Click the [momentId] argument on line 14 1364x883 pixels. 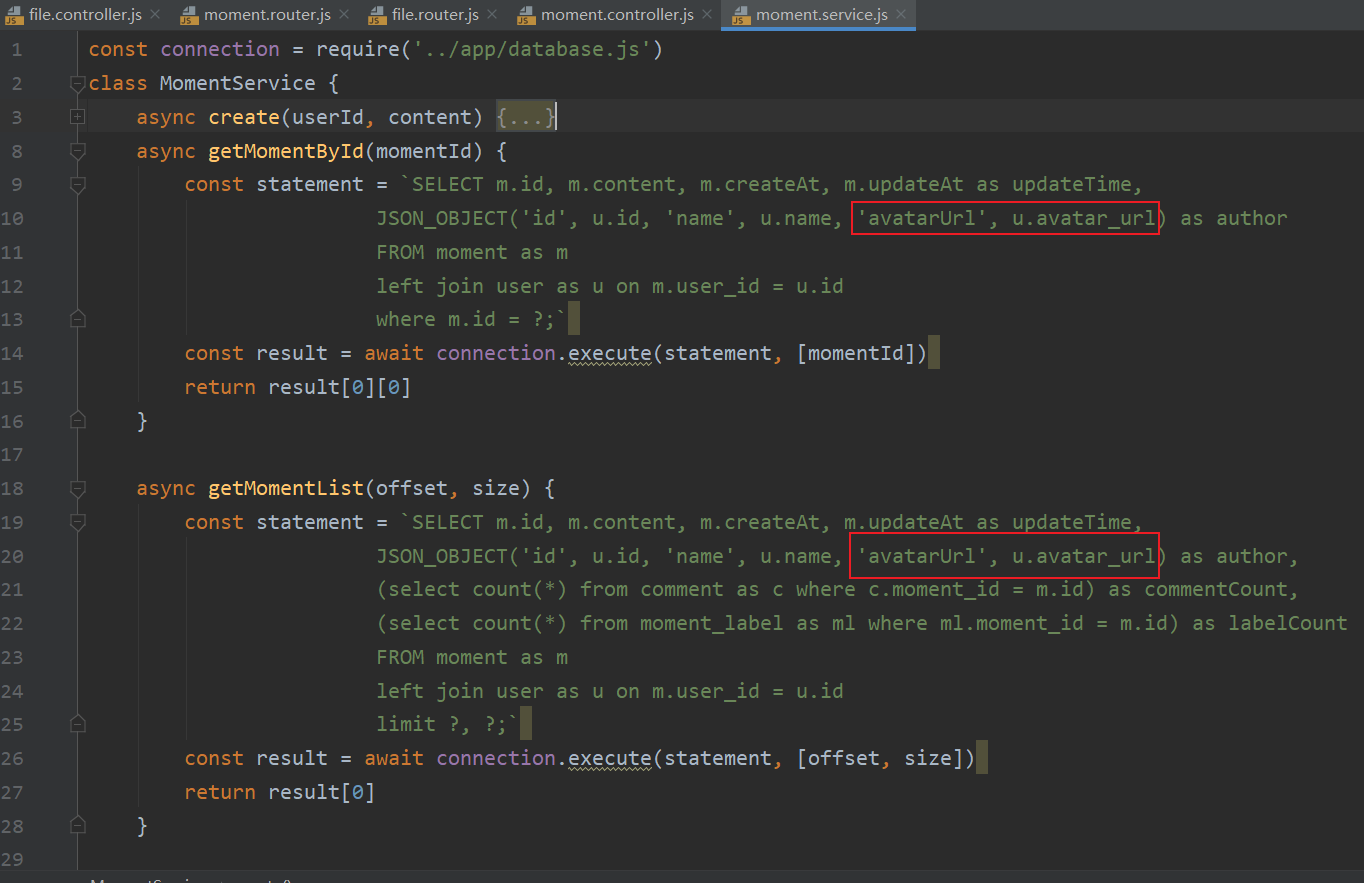point(857,353)
